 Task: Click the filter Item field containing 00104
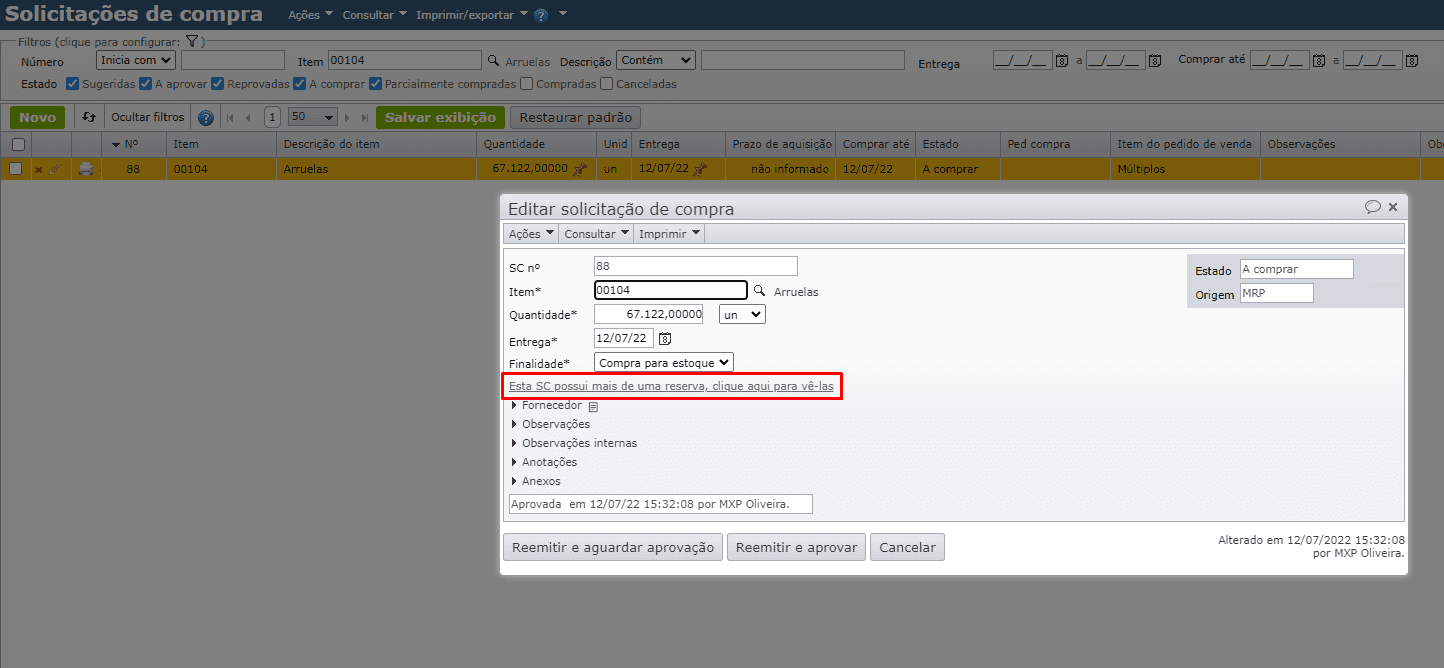pyautogui.click(x=405, y=60)
